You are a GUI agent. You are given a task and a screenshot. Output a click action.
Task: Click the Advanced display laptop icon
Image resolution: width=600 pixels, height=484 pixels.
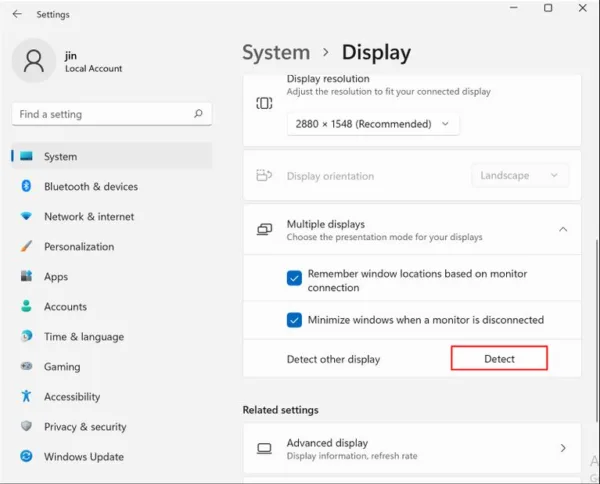[264, 448]
